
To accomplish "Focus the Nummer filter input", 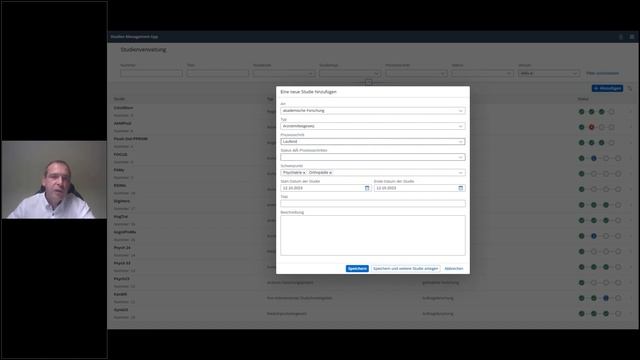I will tap(151, 73).
